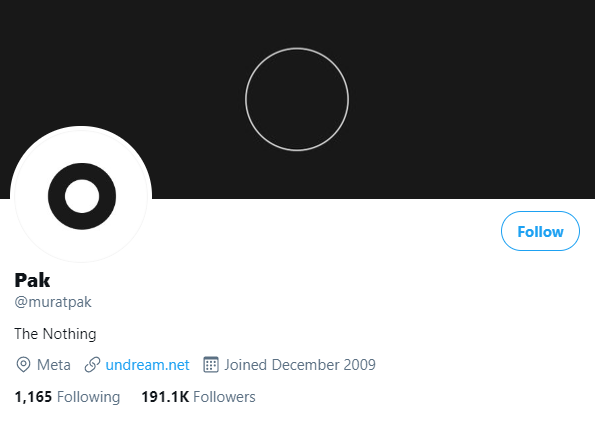Open Pak's profile avatar picture
This screenshot has height=437, width=595.
81,195
